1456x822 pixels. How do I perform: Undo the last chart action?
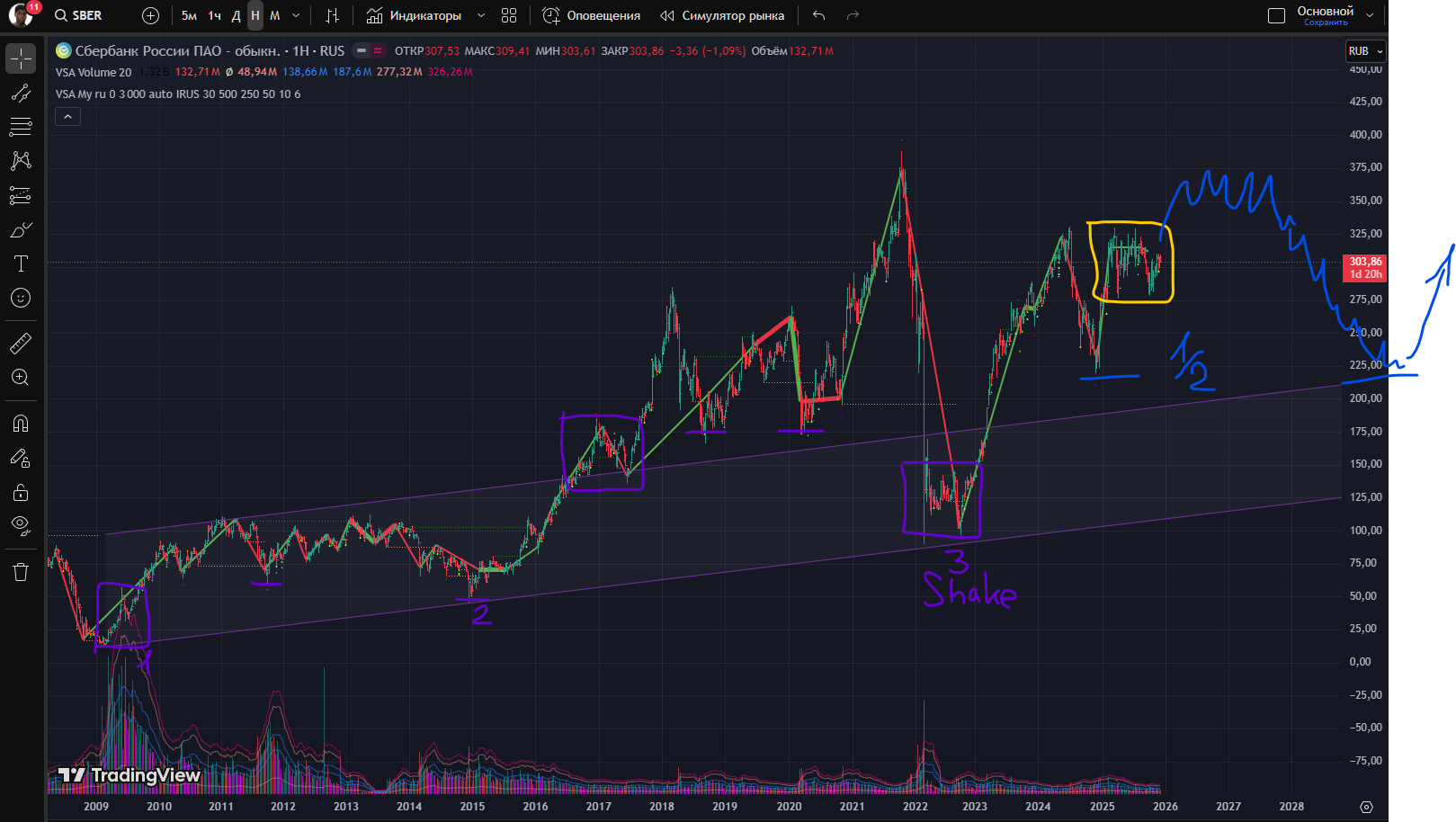click(818, 15)
